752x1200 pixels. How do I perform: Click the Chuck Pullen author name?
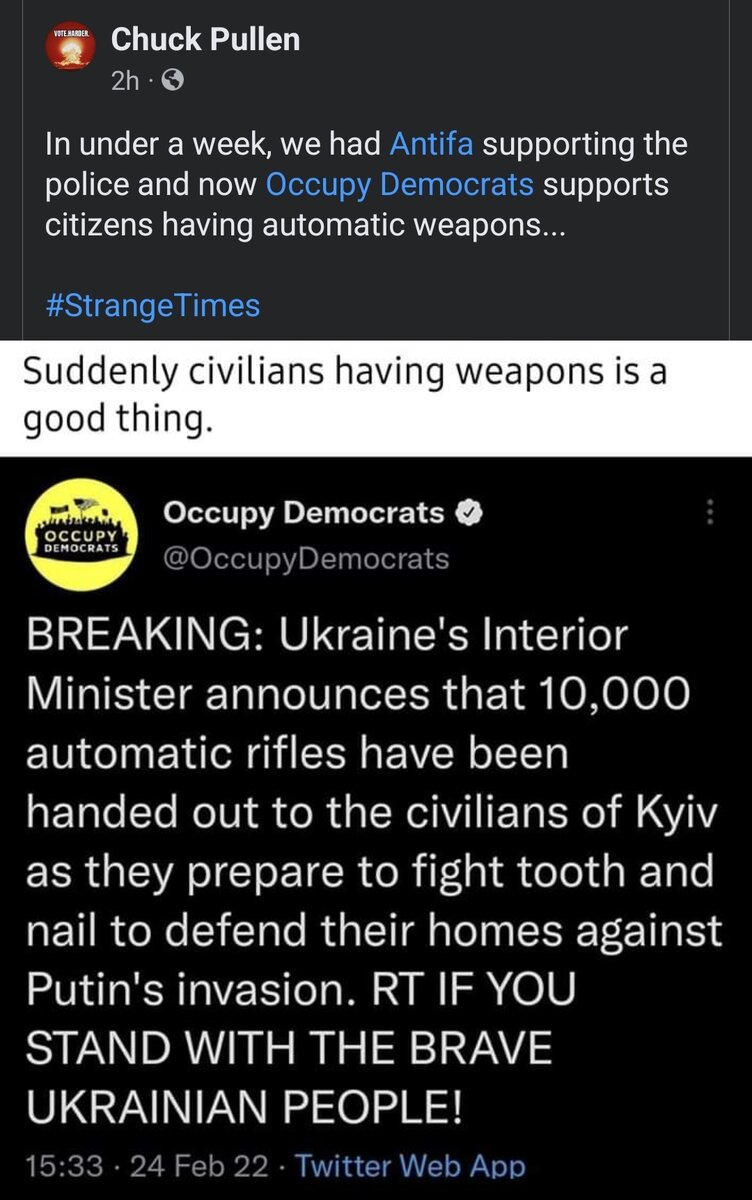click(205, 40)
